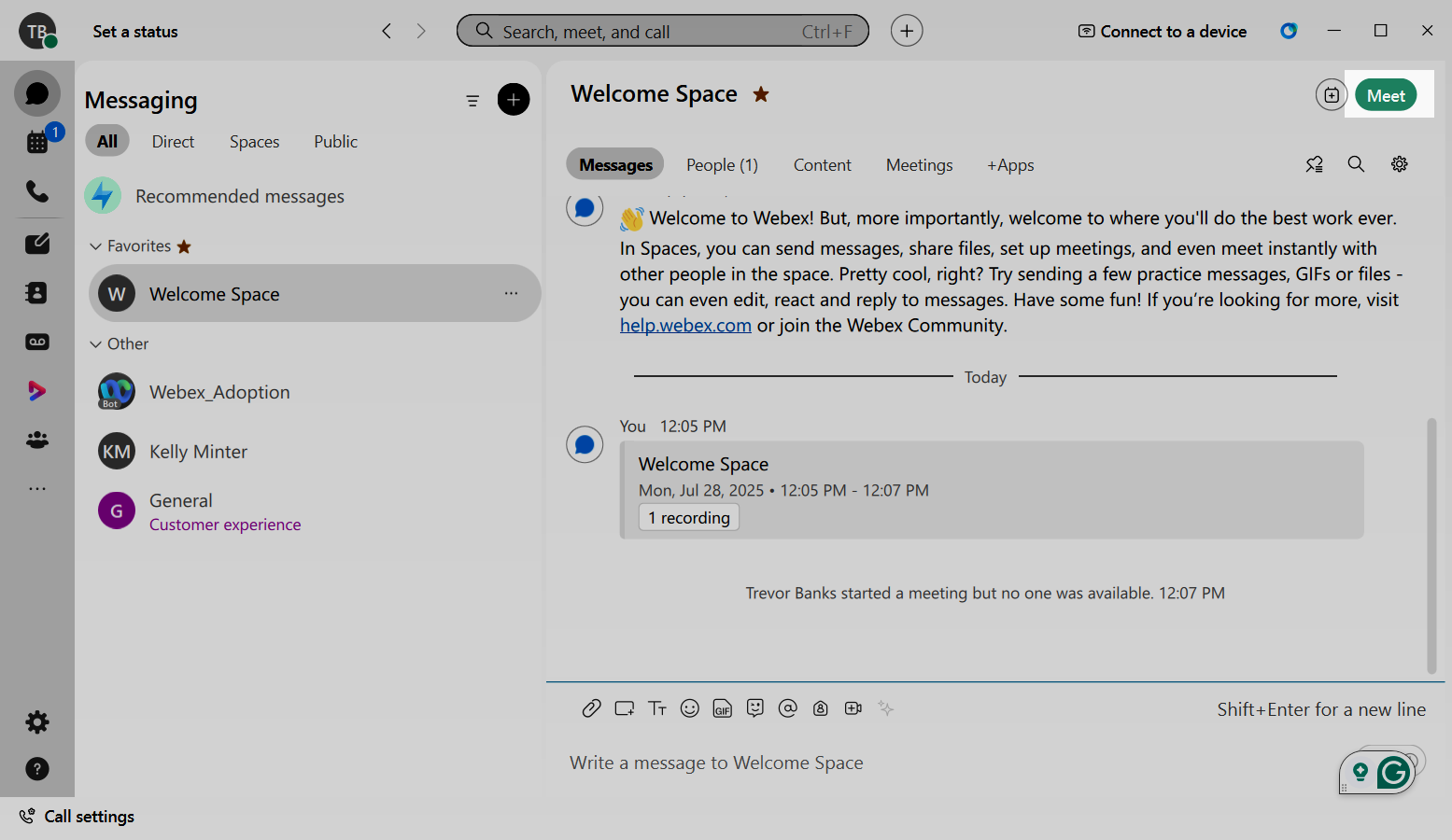Viewport: 1452px width, 840px height.
Task: Open the Welcome Space more options ellipsis
Action: (x=511, y=293)
